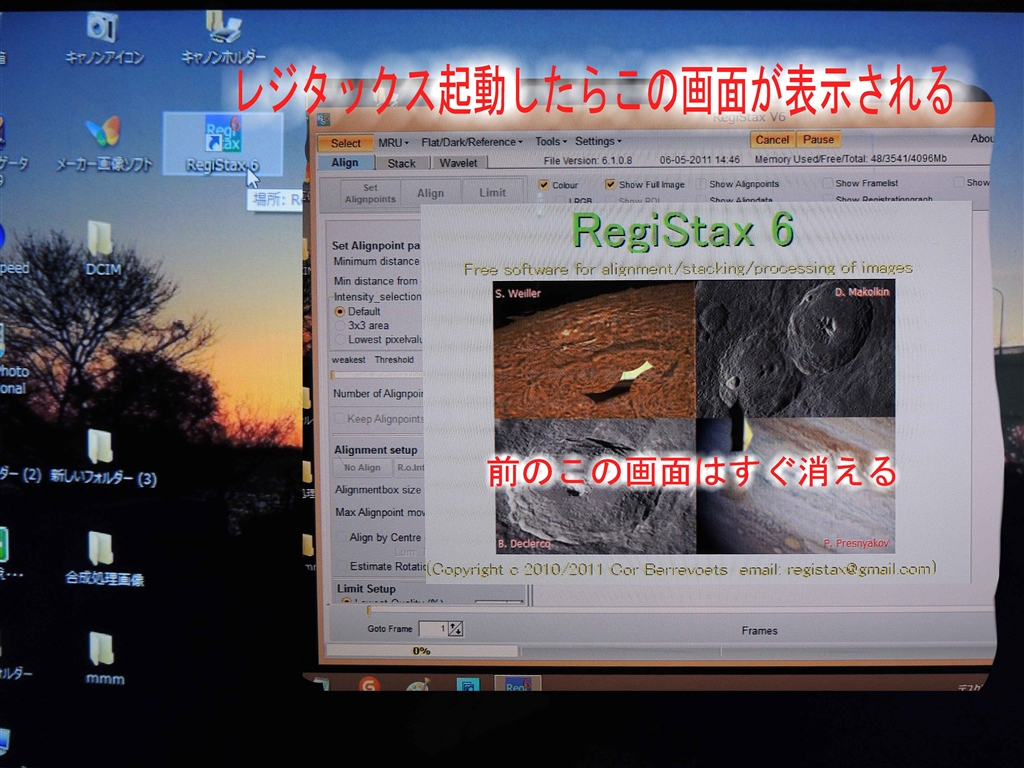
Task: Tick Estimate Rotation checkbox
Action: [342, 566]
